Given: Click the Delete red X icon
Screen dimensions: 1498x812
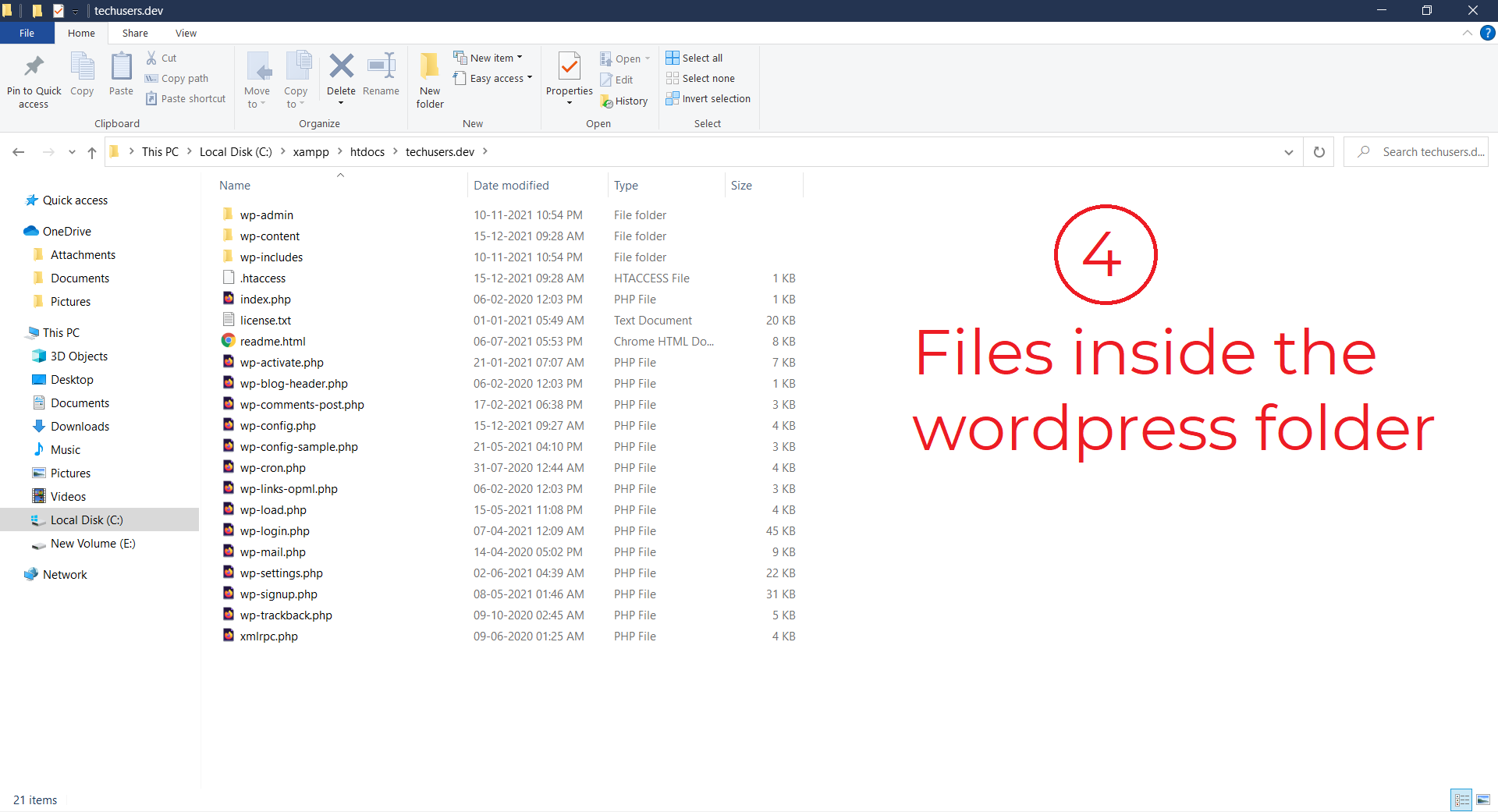Looking at the screenshot, I should point(341,66).
